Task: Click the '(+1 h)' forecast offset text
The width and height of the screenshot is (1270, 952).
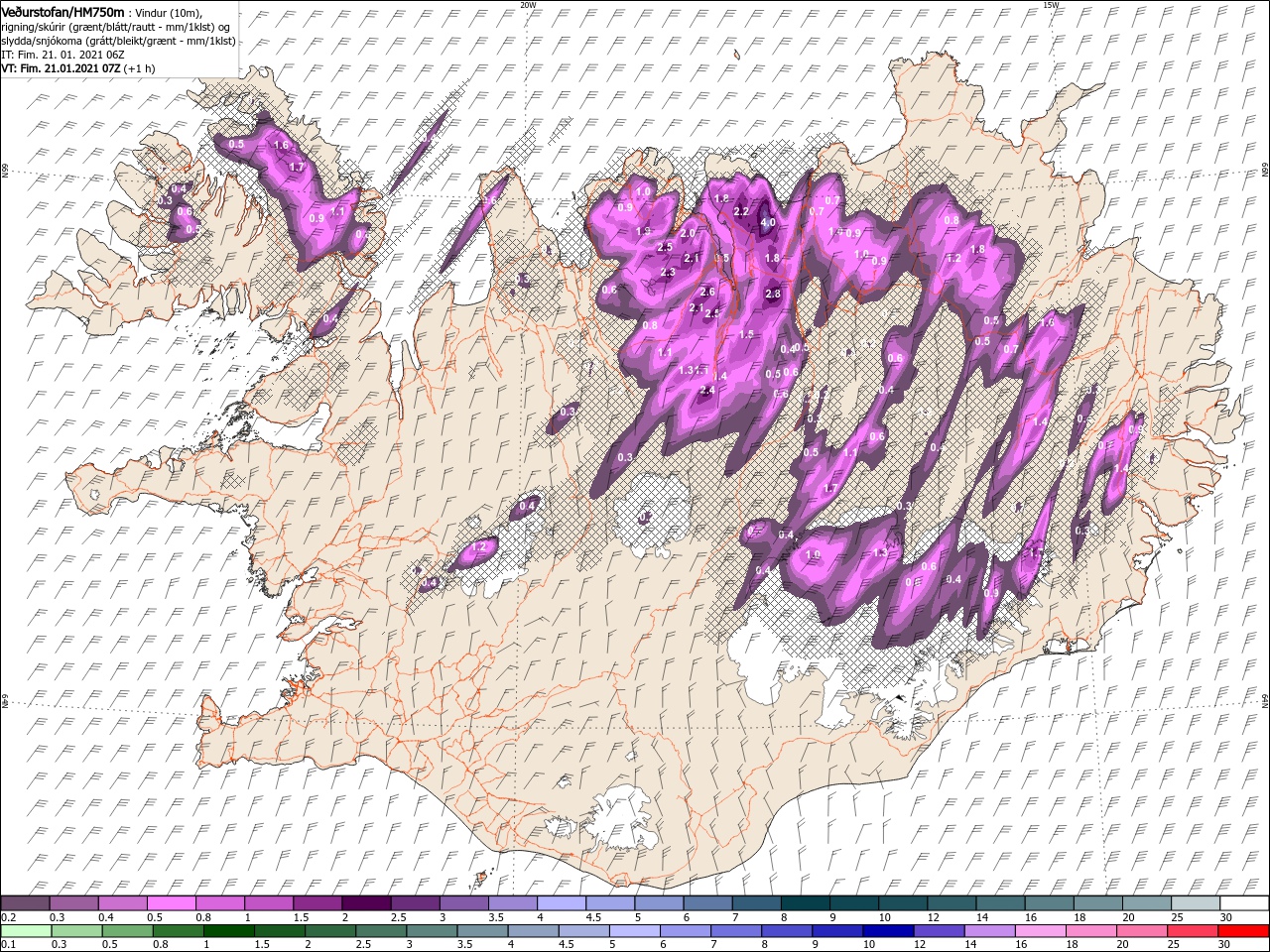Action: click(141, 69)
